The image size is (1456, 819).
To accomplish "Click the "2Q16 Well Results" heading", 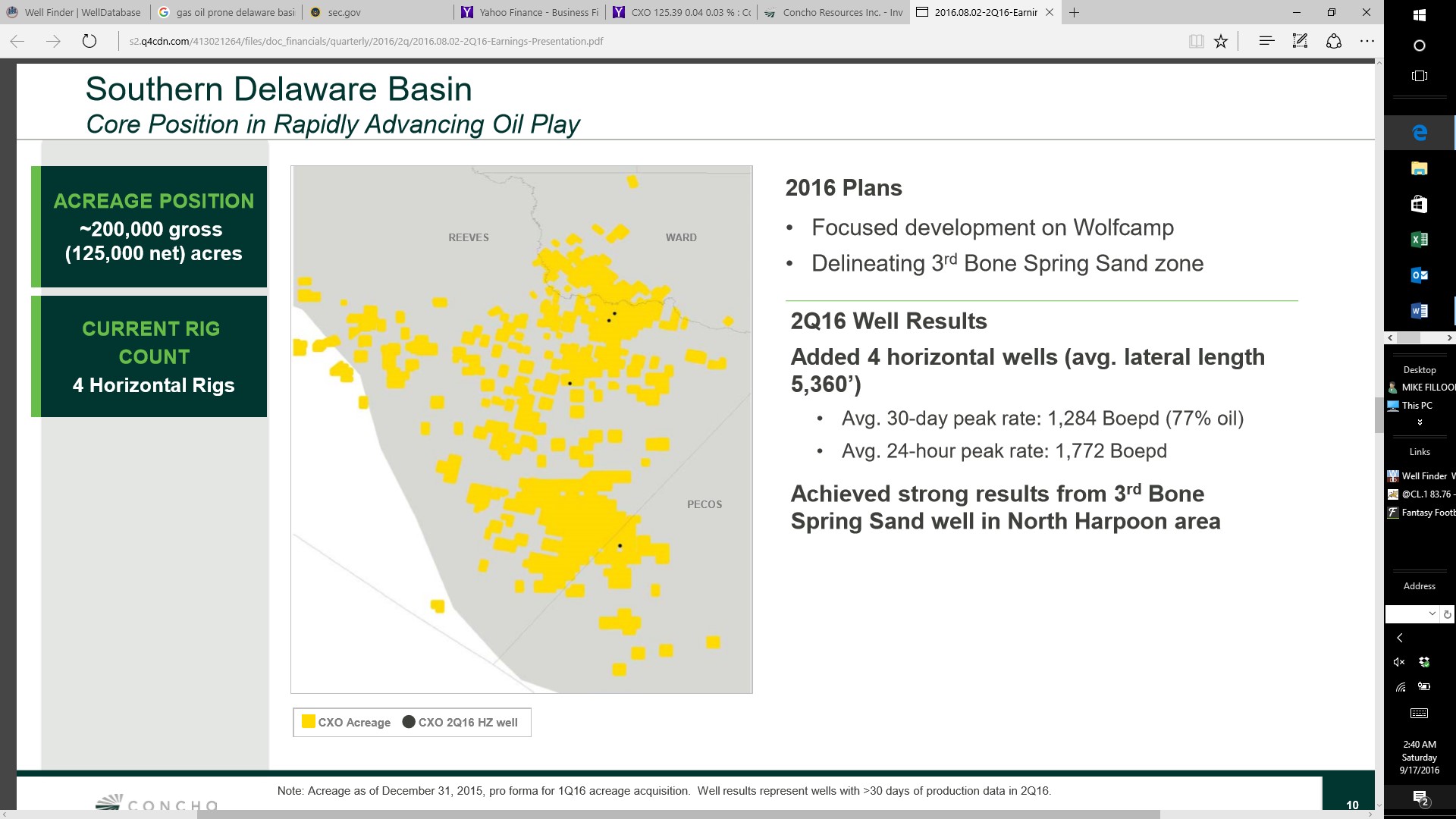I will pyautogui.click(x=889, y=322).
